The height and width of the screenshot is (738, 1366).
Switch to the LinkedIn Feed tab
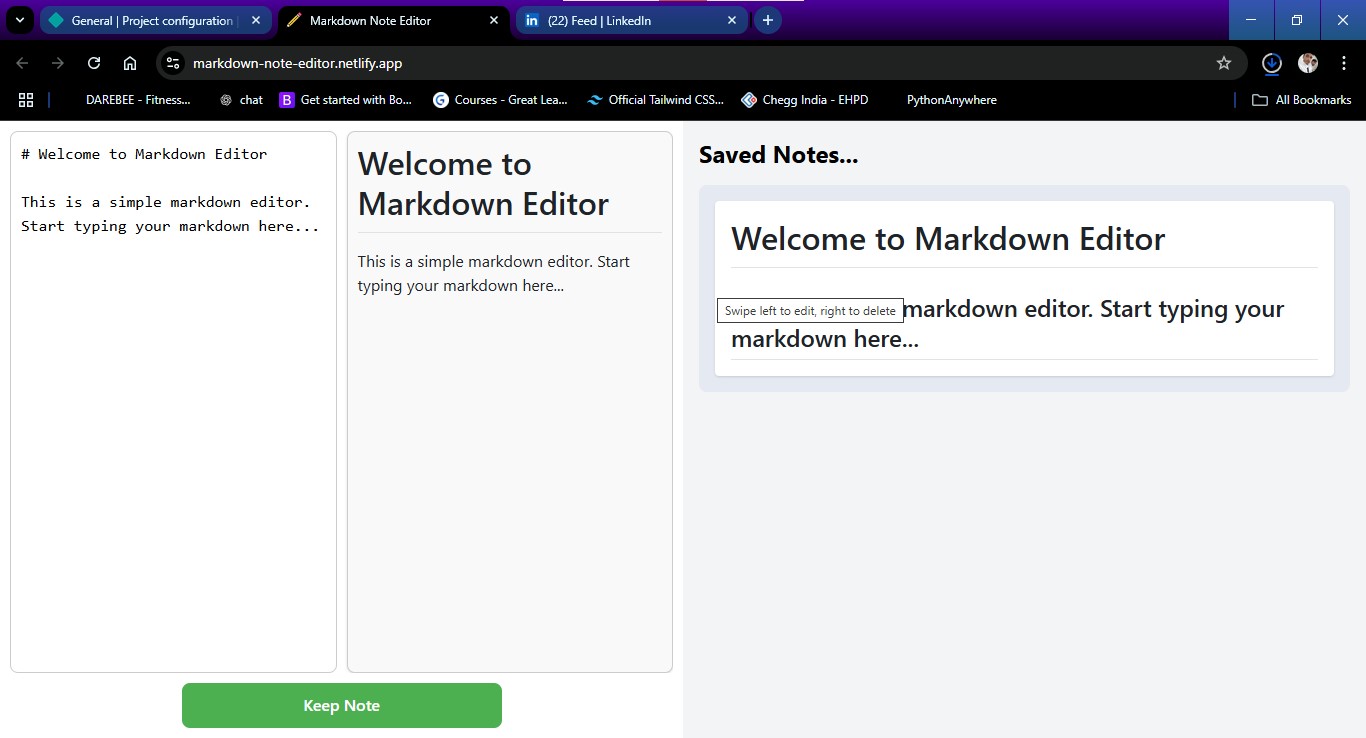(x=610, y=19)
